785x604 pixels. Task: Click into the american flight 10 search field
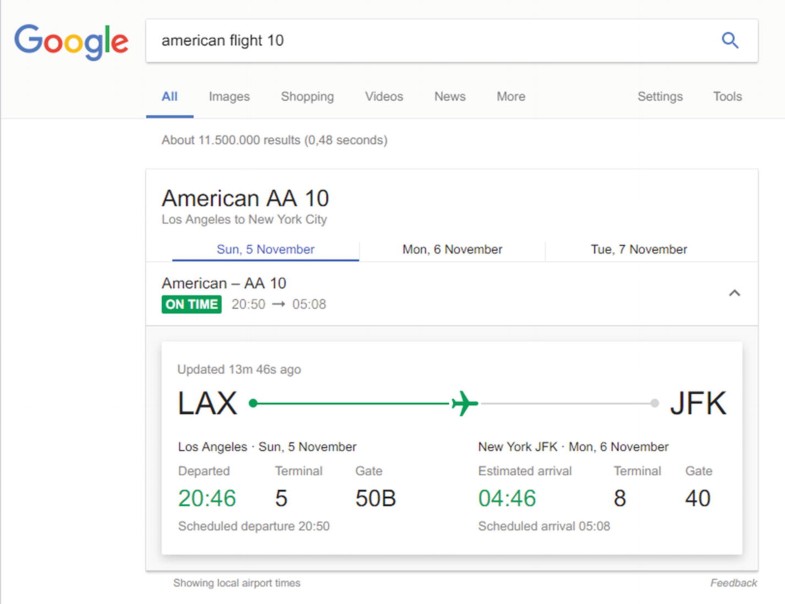point(431,41)
